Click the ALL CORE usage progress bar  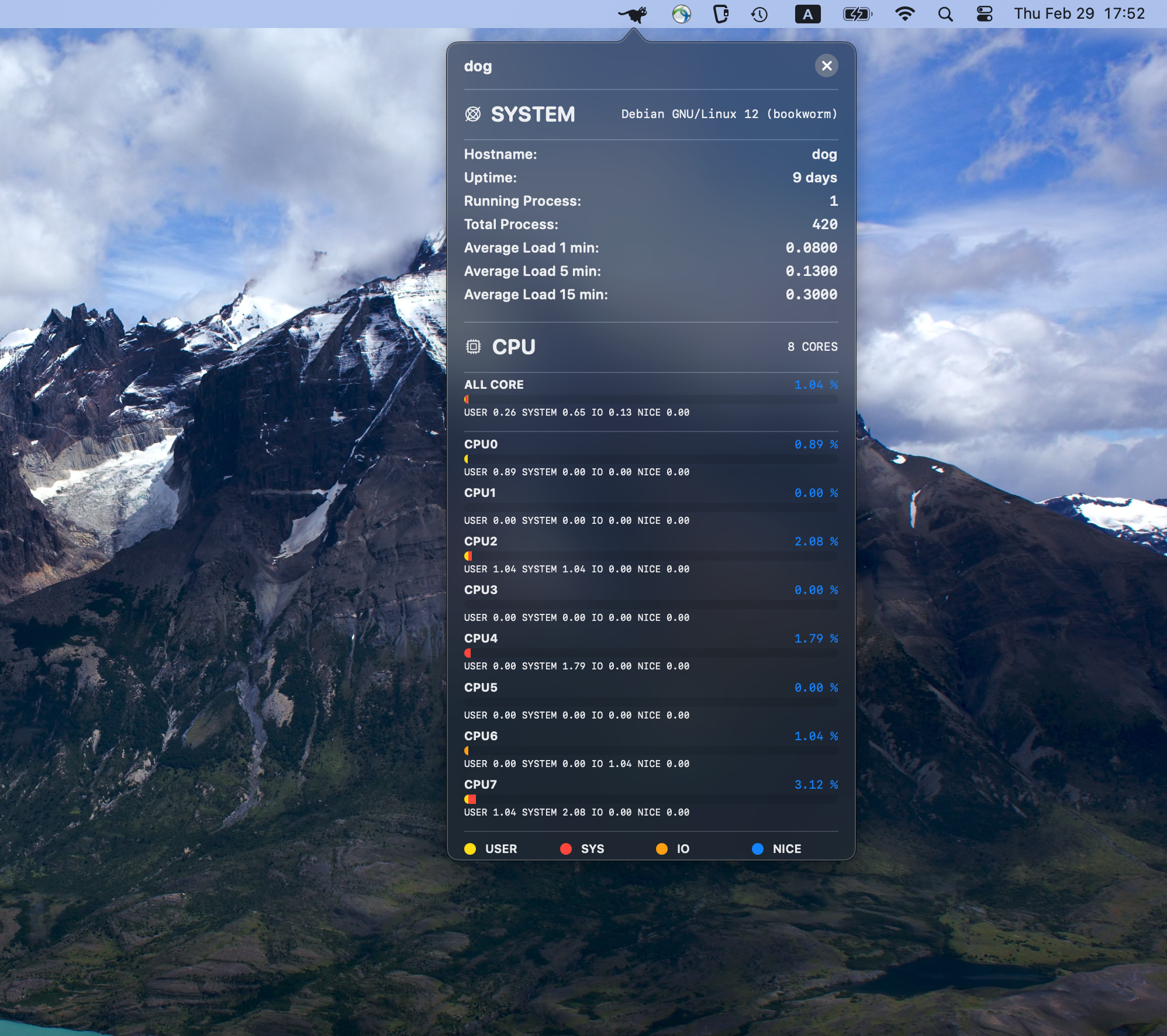pyautogui.click(x=651, y=399)
